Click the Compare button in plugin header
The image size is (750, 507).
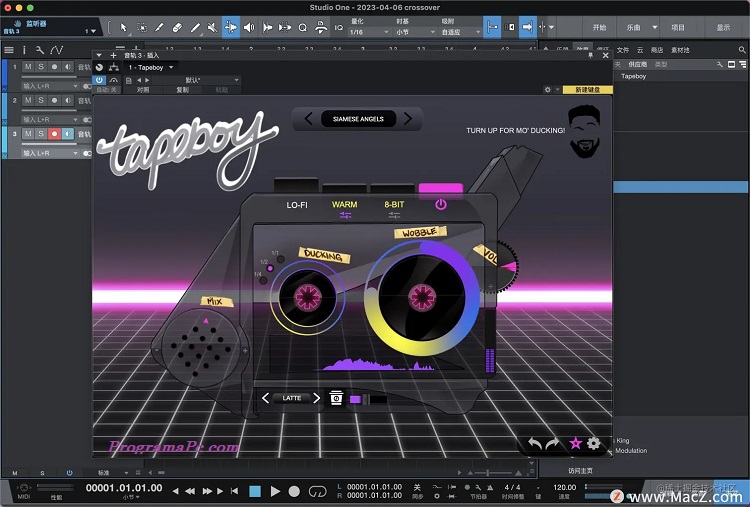tap(143, 89)
